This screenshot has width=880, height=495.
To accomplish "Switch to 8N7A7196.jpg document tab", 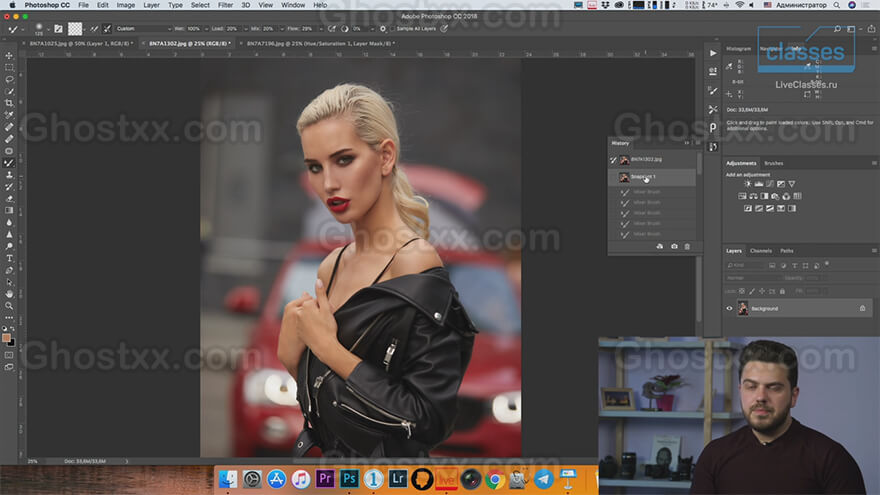I will (x=320, y=43).
